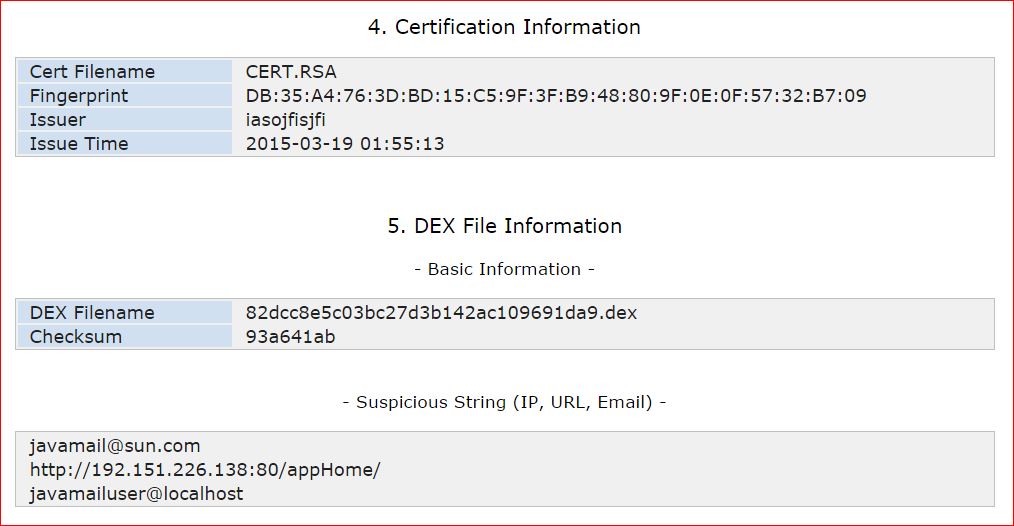
Task: Click the javamail@sun.com email address
Action: pyautogui.click(x=115, y=446)
